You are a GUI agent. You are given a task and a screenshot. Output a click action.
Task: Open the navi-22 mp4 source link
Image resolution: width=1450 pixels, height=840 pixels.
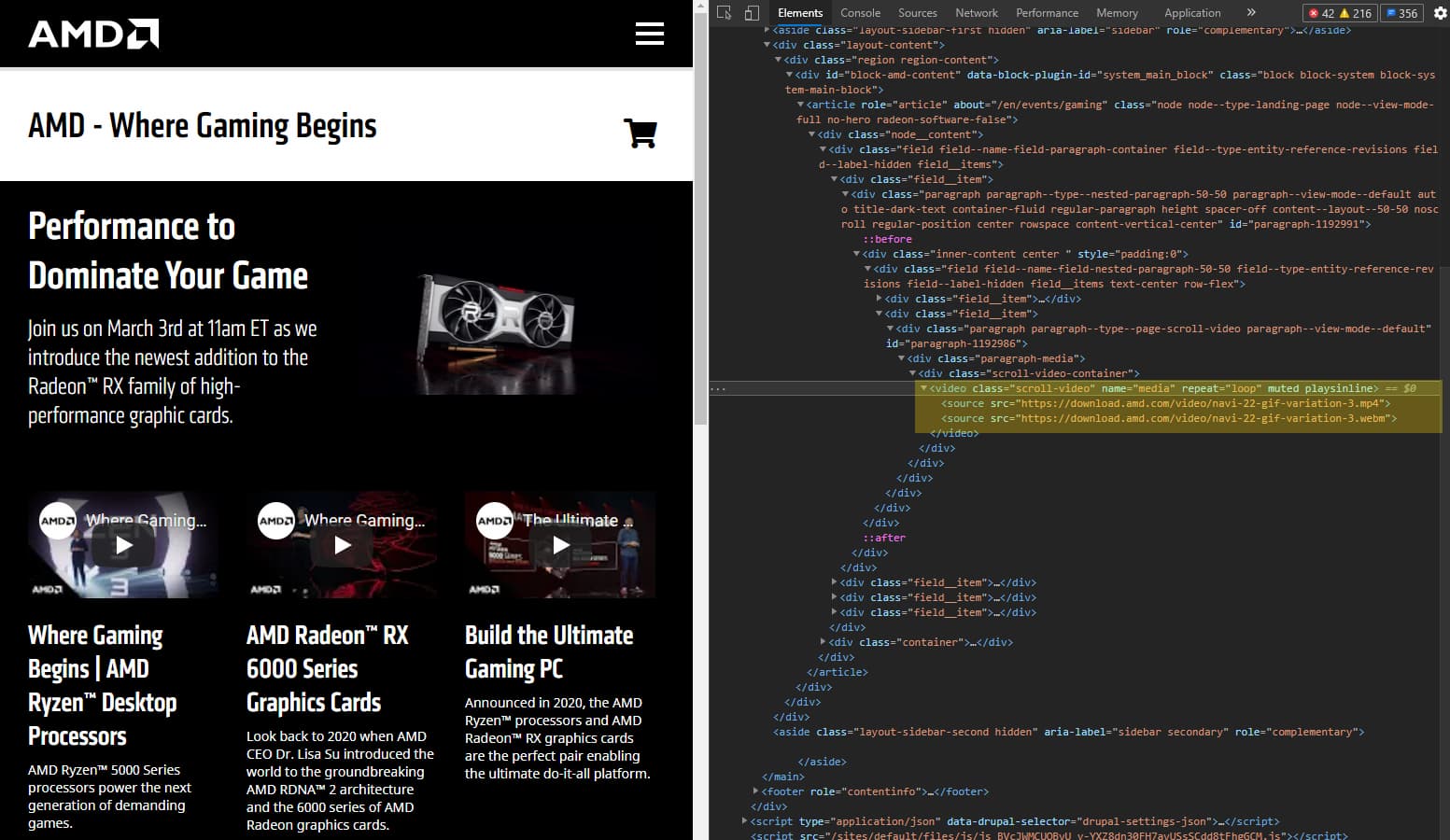pos(1203,403)
